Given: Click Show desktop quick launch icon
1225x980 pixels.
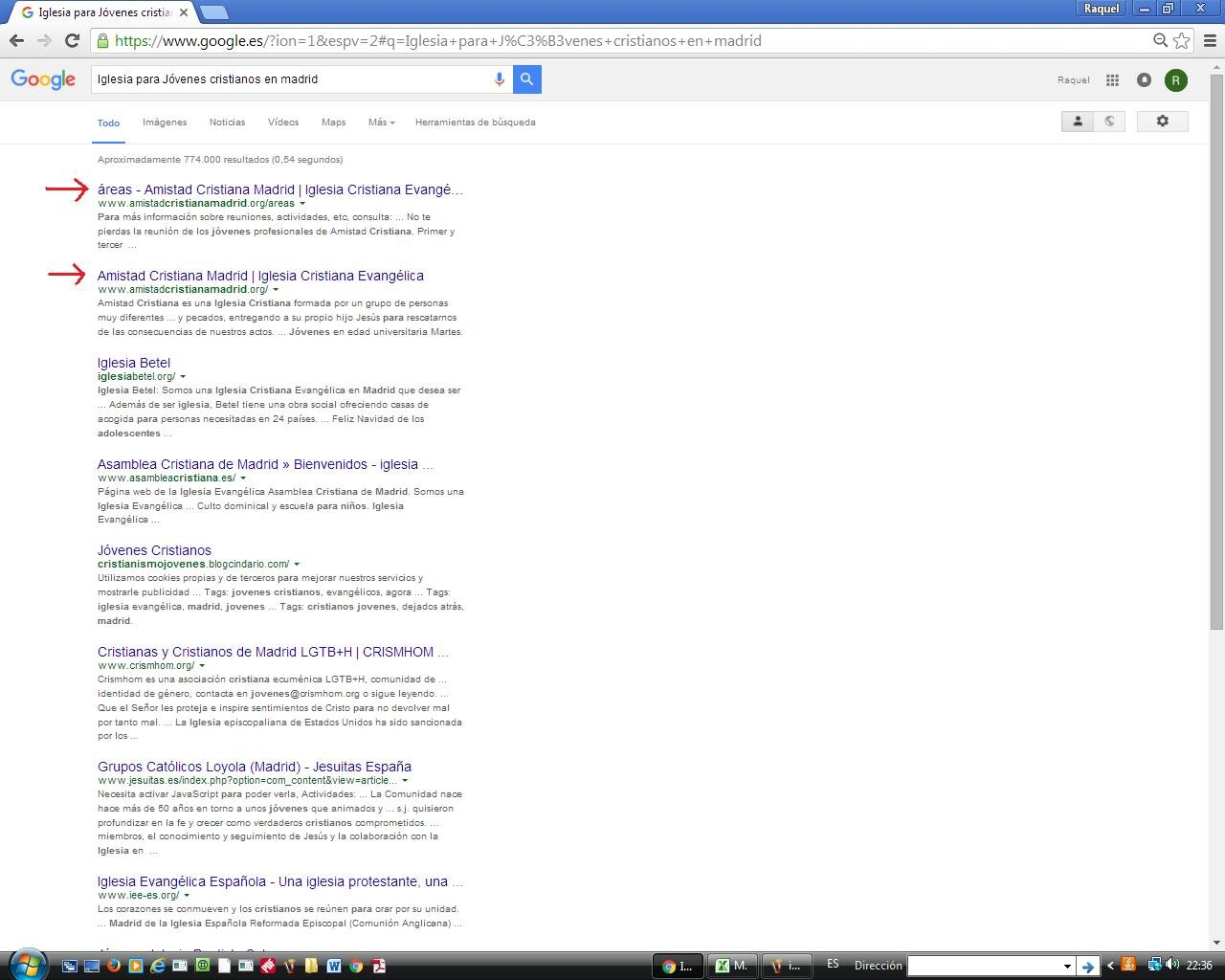Looking at the screenshot, I should (92, 966).
